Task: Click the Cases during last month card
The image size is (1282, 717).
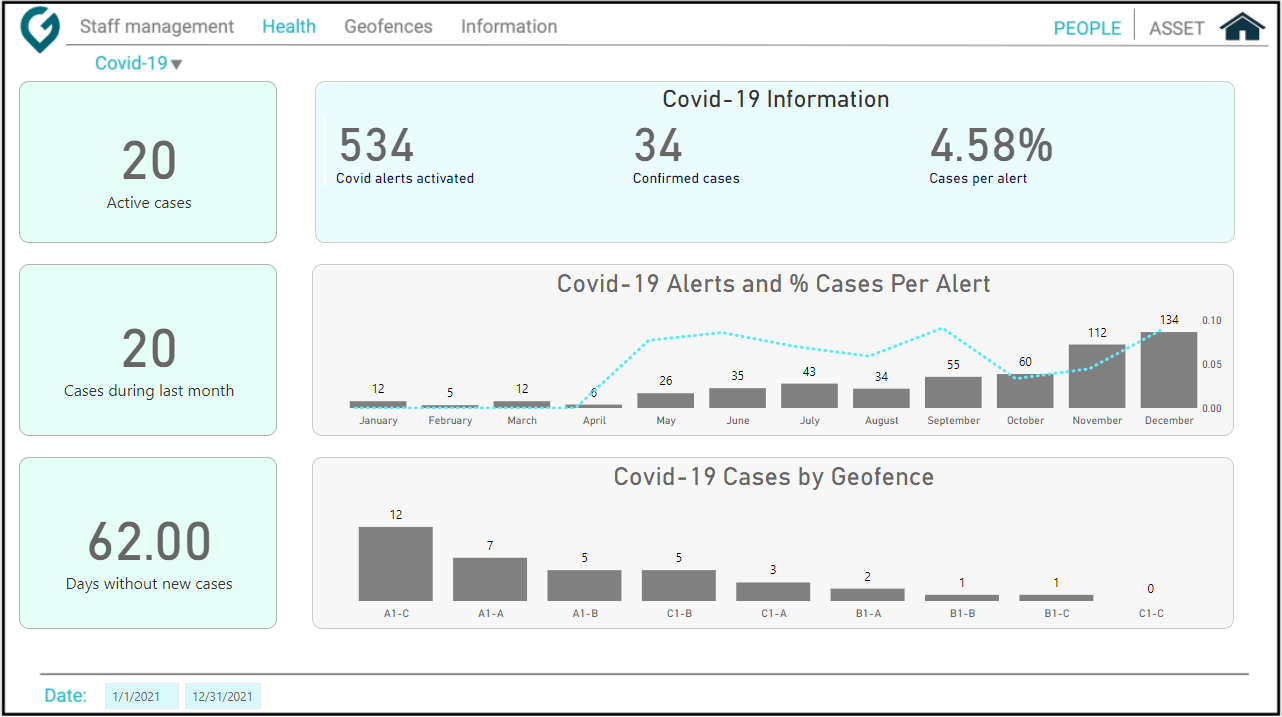Action: coord(148,350)
